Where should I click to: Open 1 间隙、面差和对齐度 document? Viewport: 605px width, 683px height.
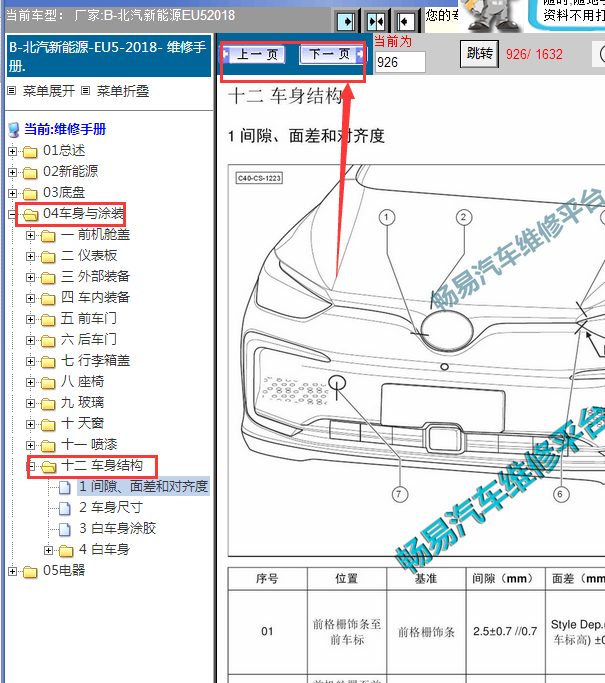[143, 486]
